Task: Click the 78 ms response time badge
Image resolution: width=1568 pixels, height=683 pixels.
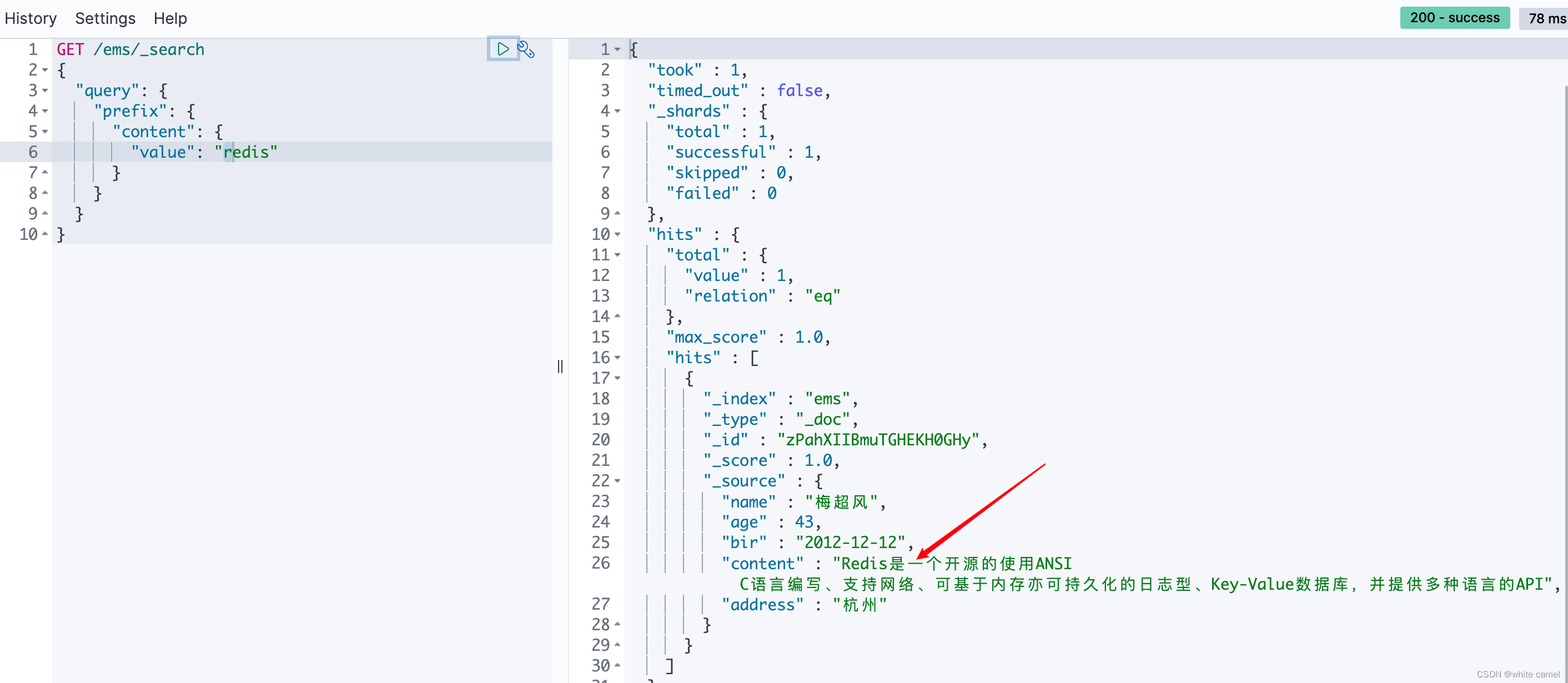Action: pyautogui.click(x=1545, y=18)
